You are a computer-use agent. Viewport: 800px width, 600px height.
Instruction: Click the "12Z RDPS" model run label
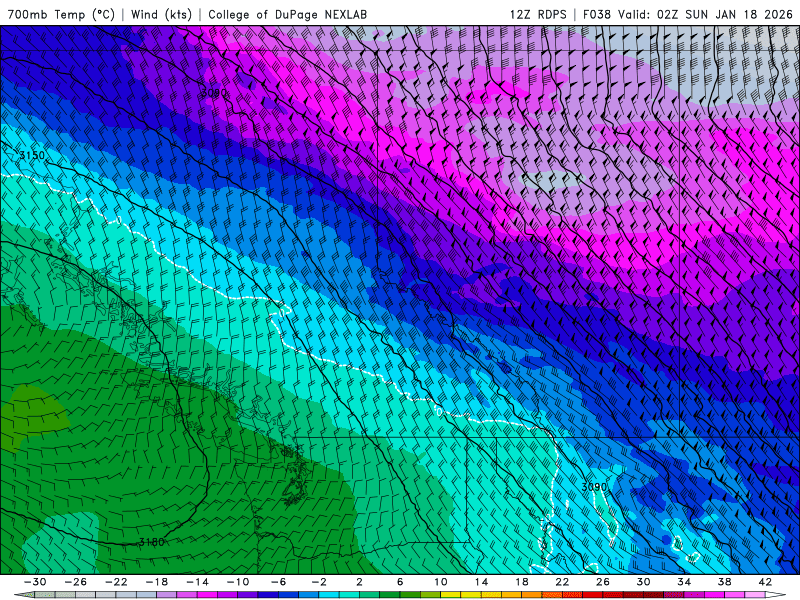click(x=538, y=14)
